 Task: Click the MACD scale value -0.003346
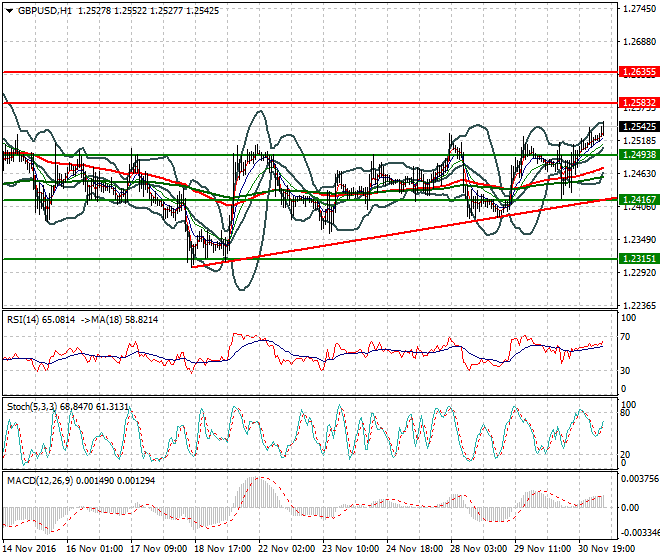coord(640,533)
